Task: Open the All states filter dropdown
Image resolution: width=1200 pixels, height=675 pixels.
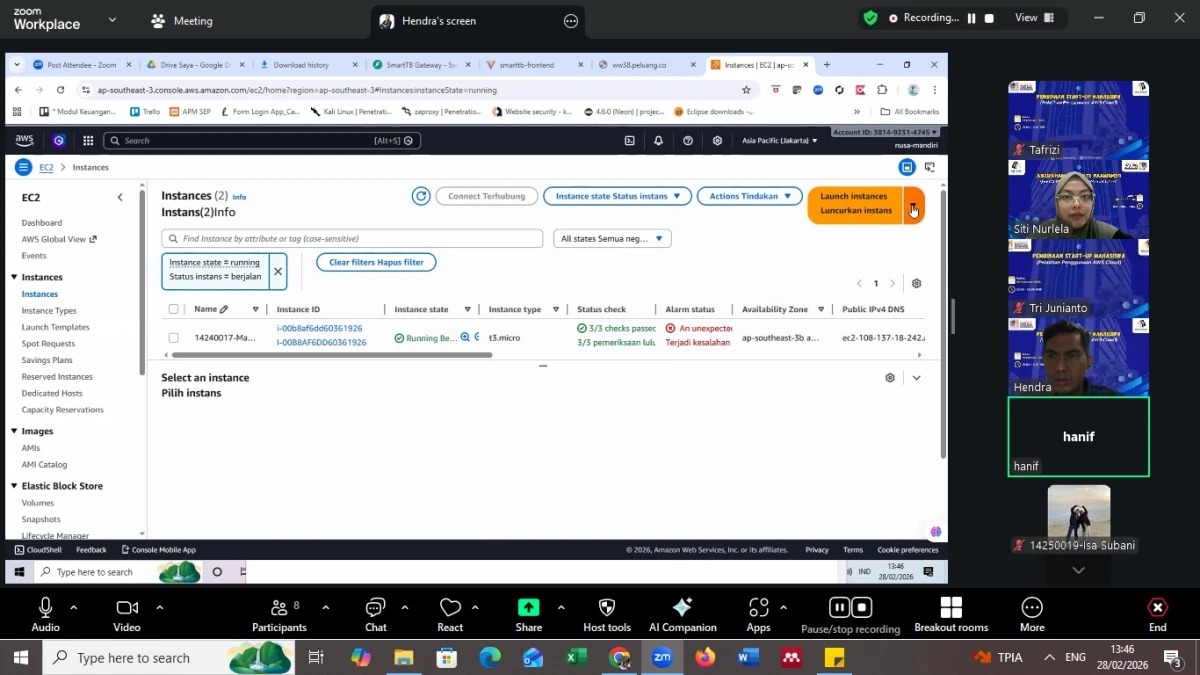Action: [x=613, y=239]
